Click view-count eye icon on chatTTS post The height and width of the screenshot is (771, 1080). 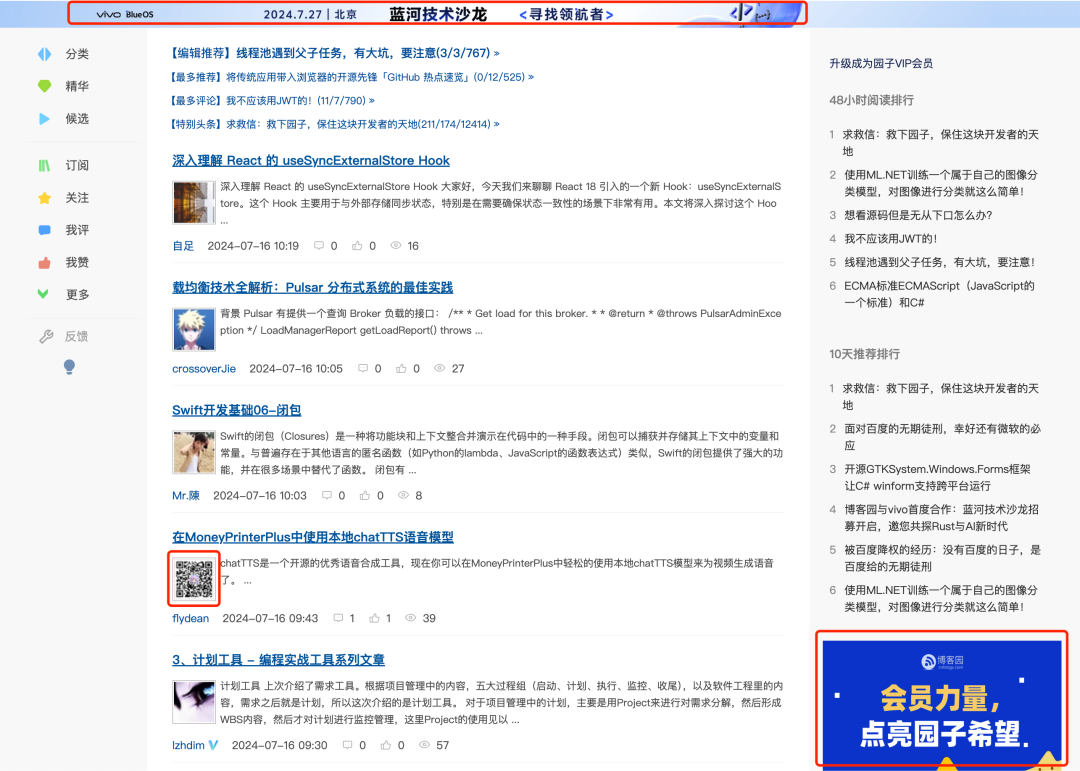411,618
